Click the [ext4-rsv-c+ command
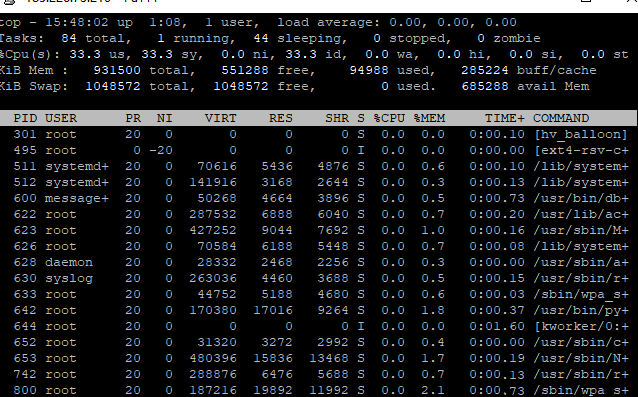638x397 pixels. pyautogui.click(x=581, y=151)
